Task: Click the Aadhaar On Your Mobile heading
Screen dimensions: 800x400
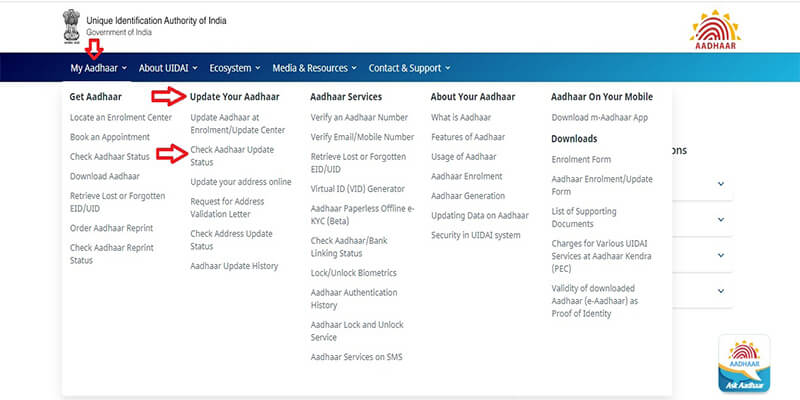Action: click(x=602, y=96)
